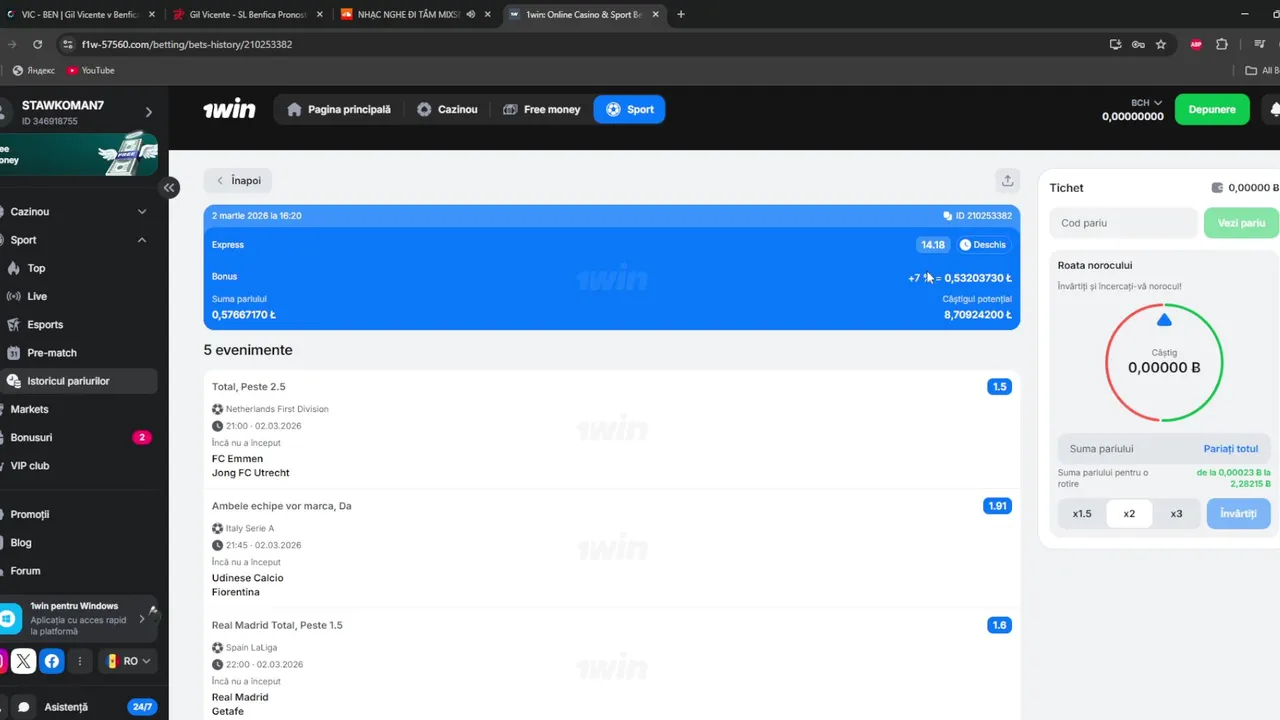
Task: Click the Învârtiți spin button
Action: point(1238,513)
